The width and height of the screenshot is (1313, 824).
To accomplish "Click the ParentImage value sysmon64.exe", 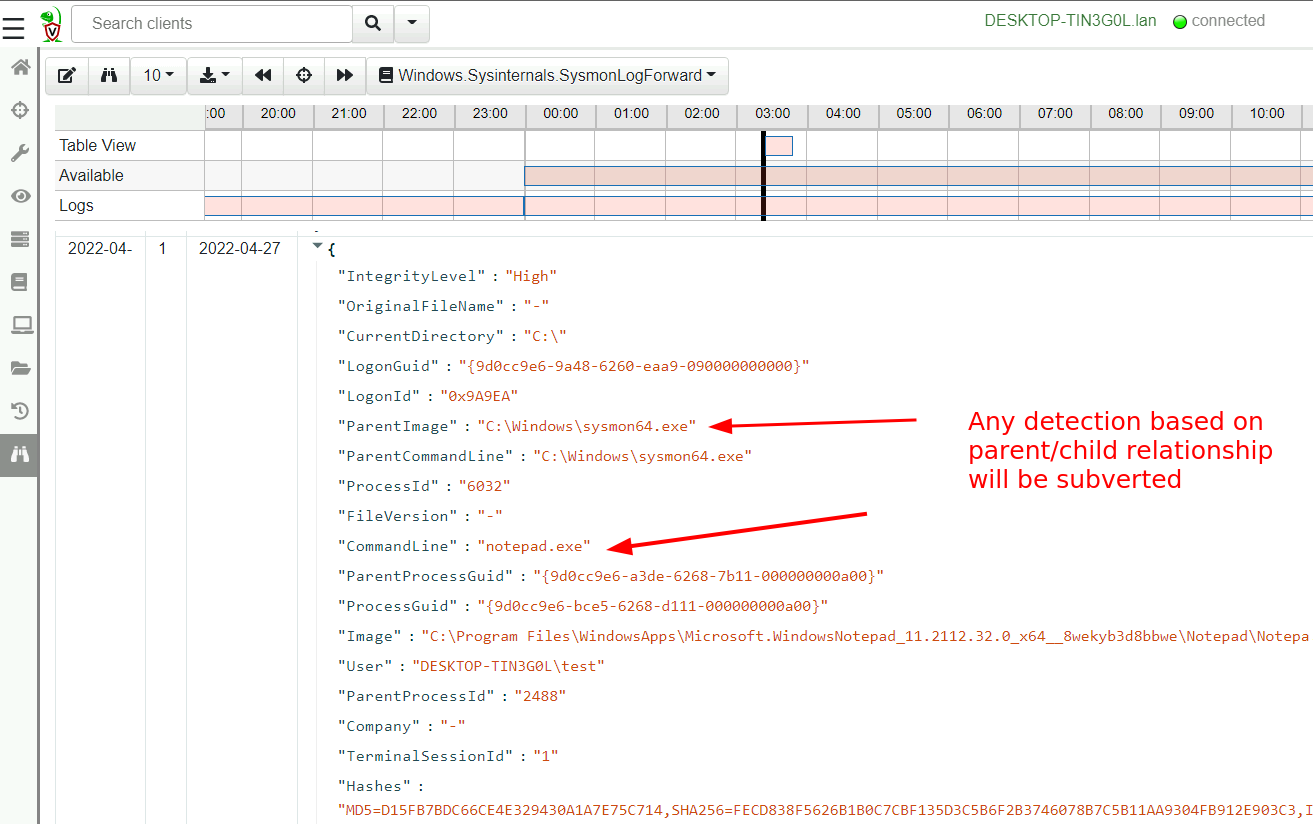I will (587, 426).
